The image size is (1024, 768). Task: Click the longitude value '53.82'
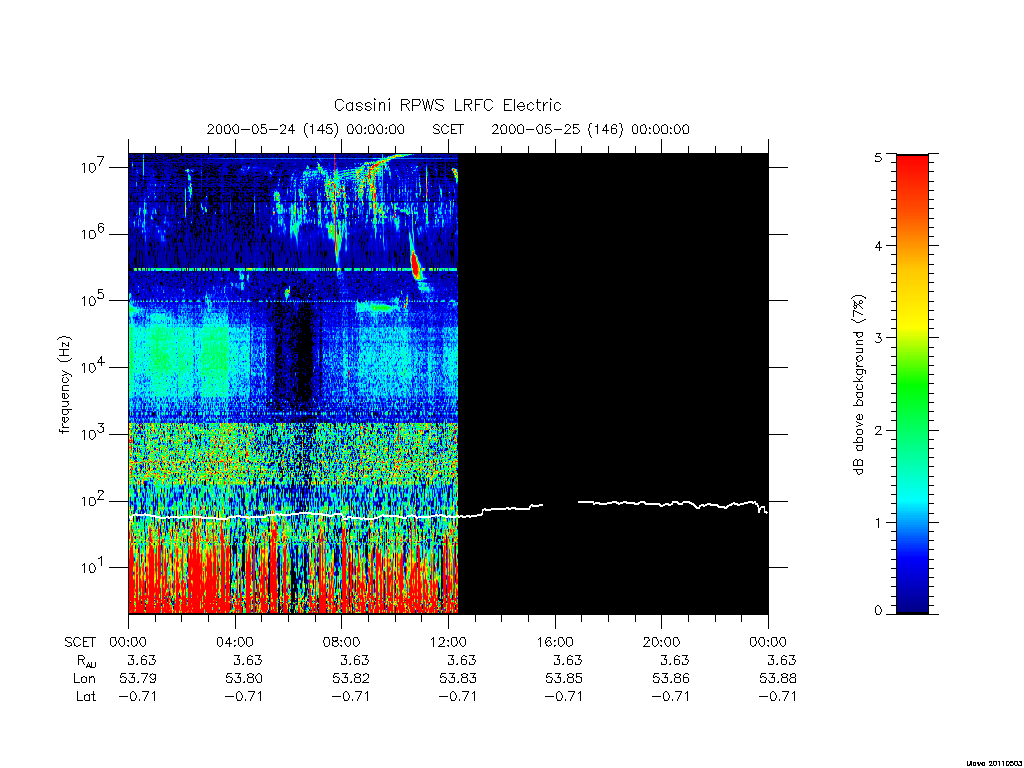(351, 679)
